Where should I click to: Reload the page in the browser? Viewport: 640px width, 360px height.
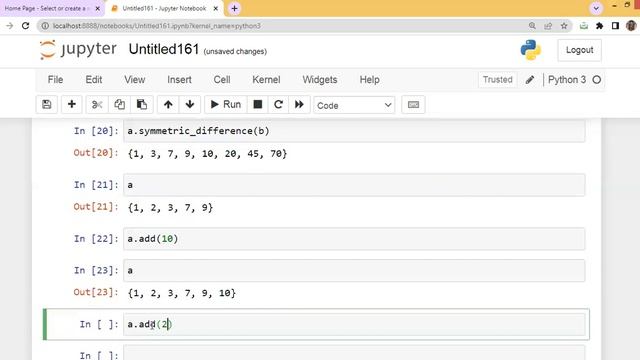coord(25,26)
